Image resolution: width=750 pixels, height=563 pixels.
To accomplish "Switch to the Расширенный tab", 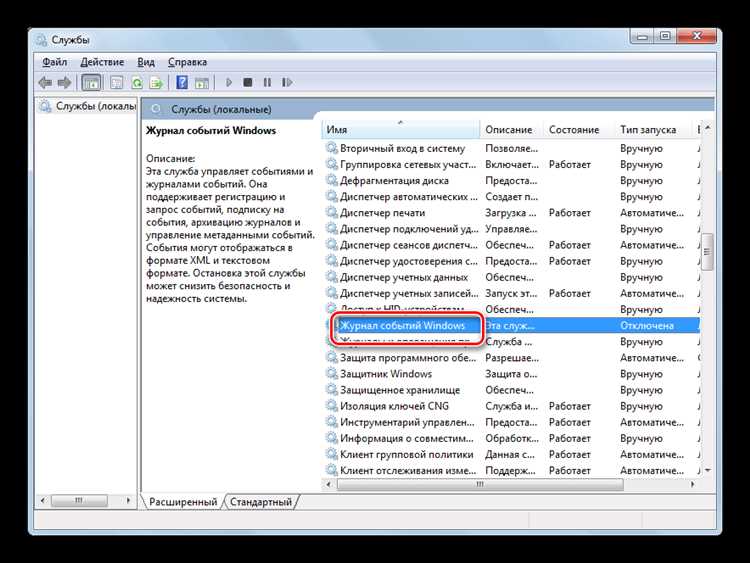I will point(183,502).
